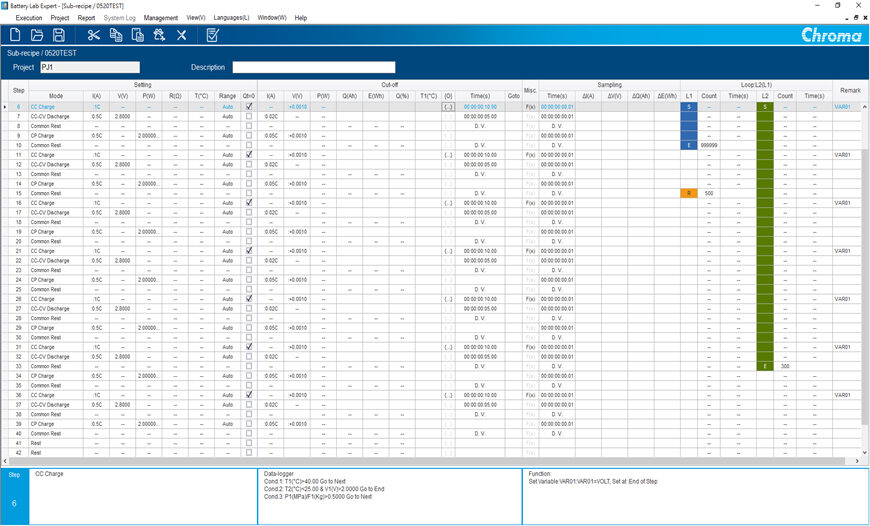Click the checklist verify icon in toolbar

(x=213, y=36)
